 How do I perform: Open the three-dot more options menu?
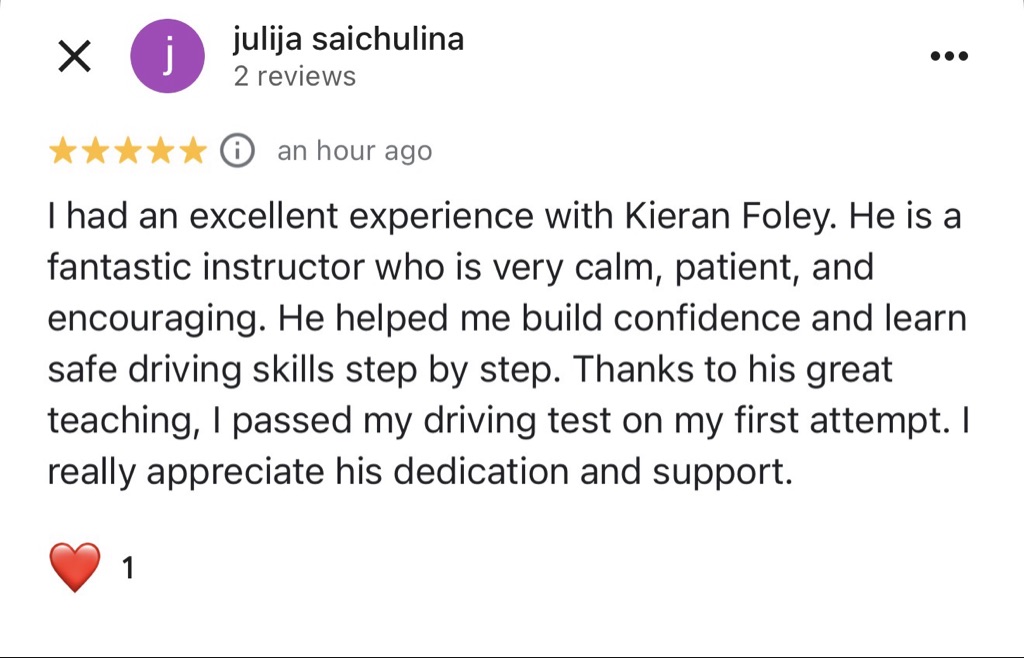pos(949,57)
